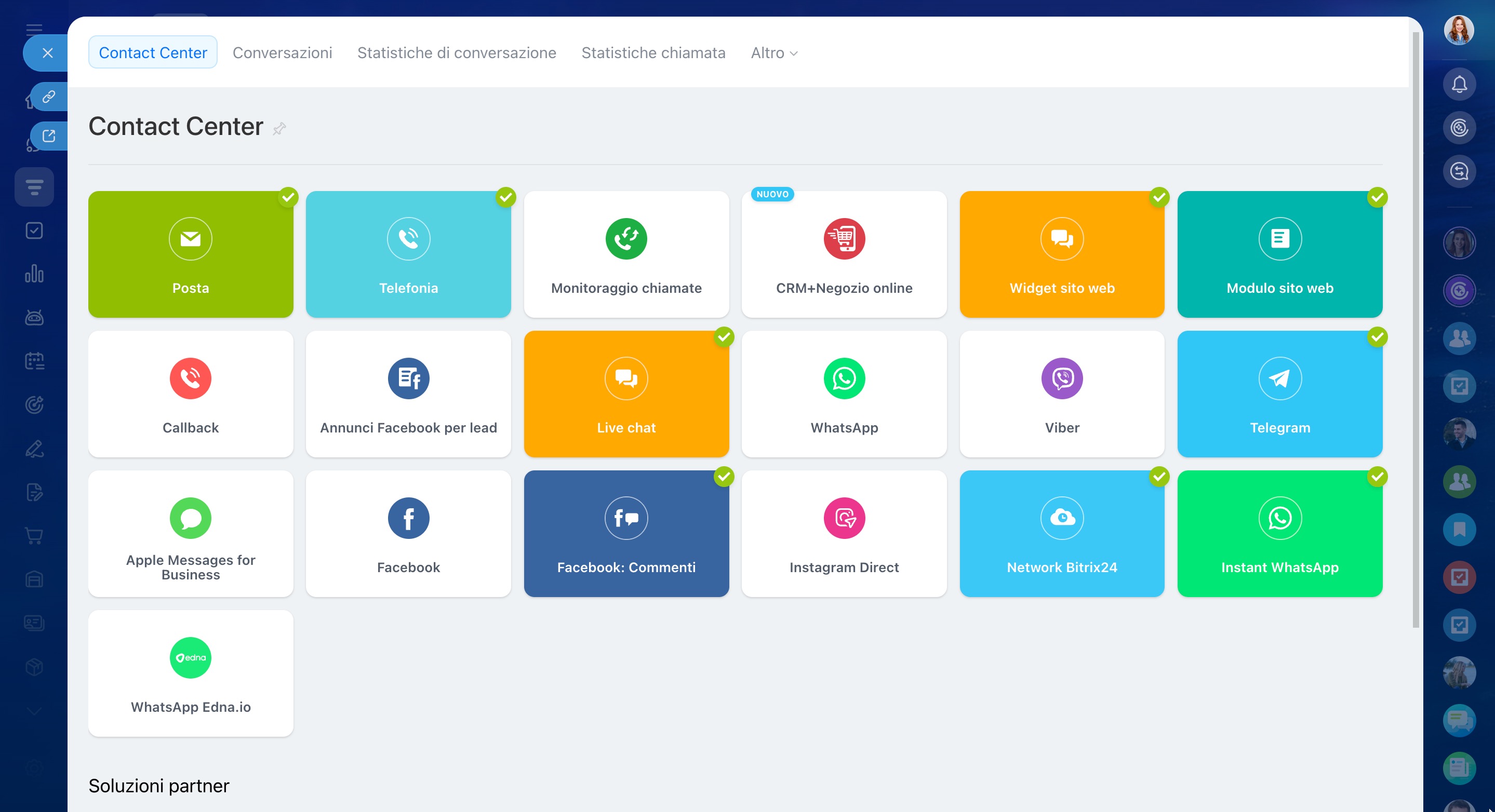Image resolution: width=1495 pixels, height=812 pixels.
Task: Open Monitoraggio chiamate tile
Action: point(626,254)
